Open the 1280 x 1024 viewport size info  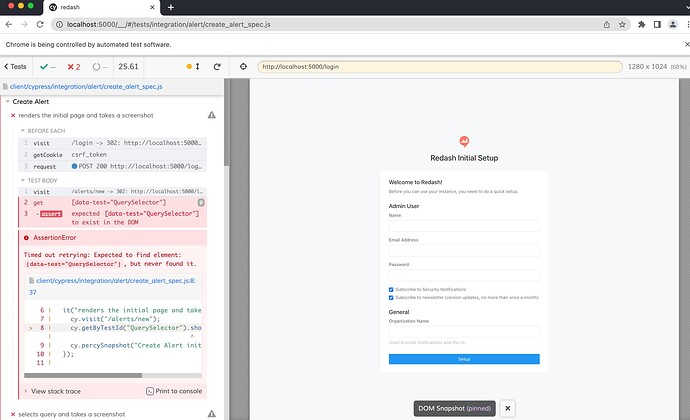tap(657, 66)
